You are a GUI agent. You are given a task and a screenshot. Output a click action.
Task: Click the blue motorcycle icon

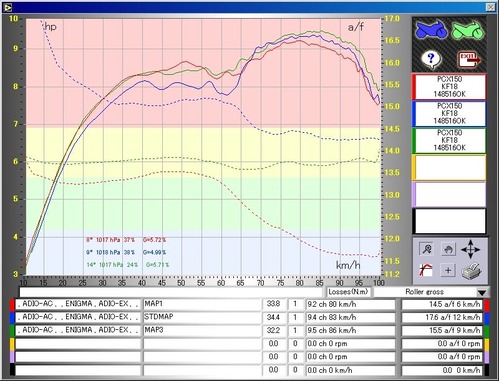pyautogui.click(x=431, y=30)
